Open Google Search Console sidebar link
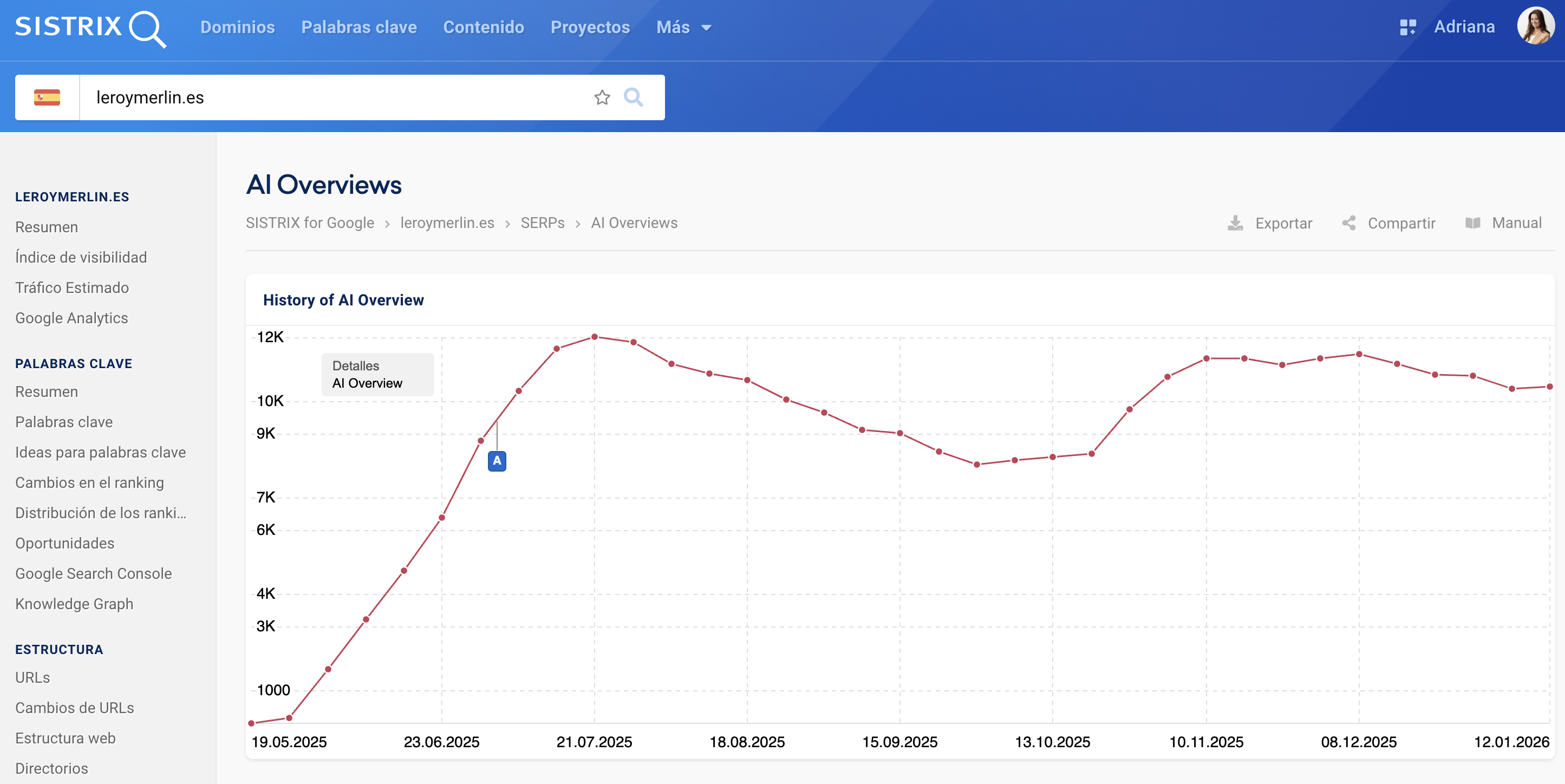 tap(94, 573)
